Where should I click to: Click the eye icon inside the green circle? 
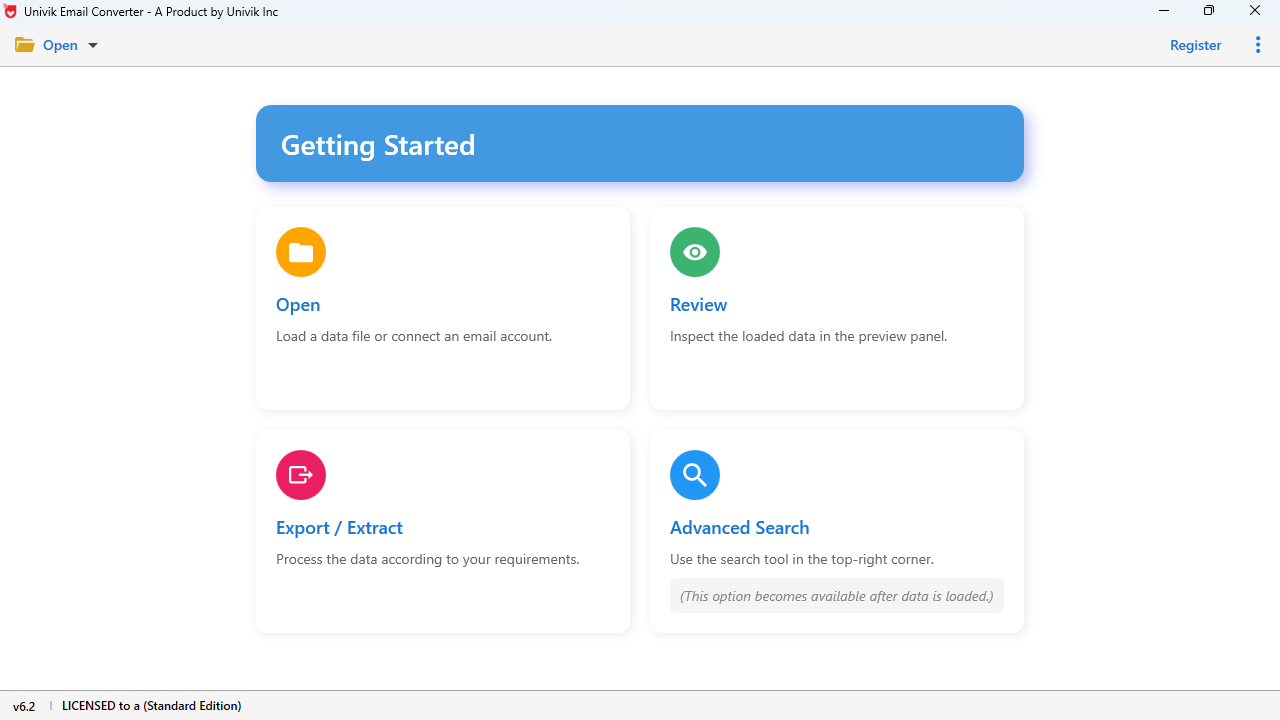click(x=694, y=252)
